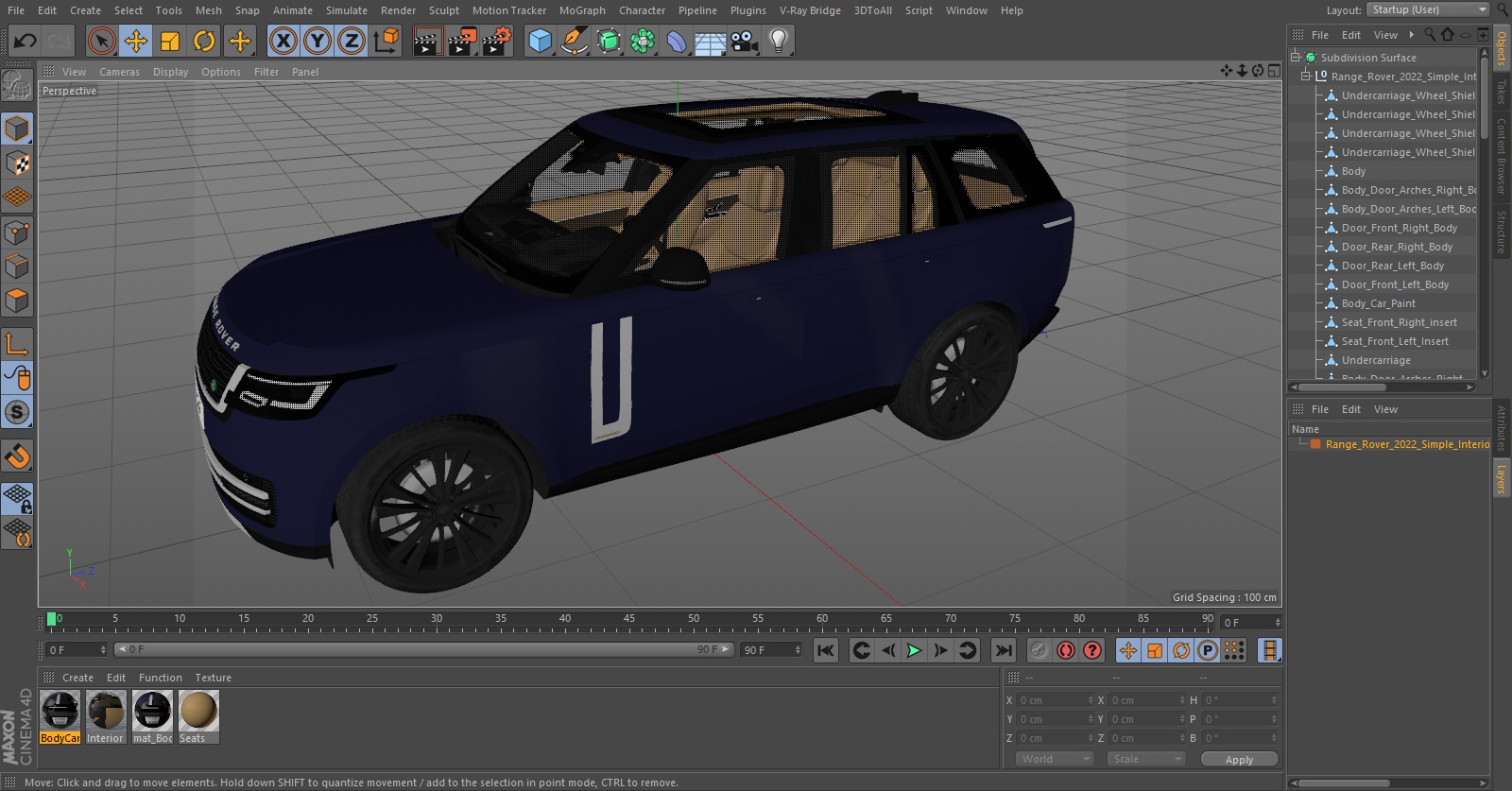Render view with clapperboard icon
Screen dimensions: 1512x791
[427, 41]
